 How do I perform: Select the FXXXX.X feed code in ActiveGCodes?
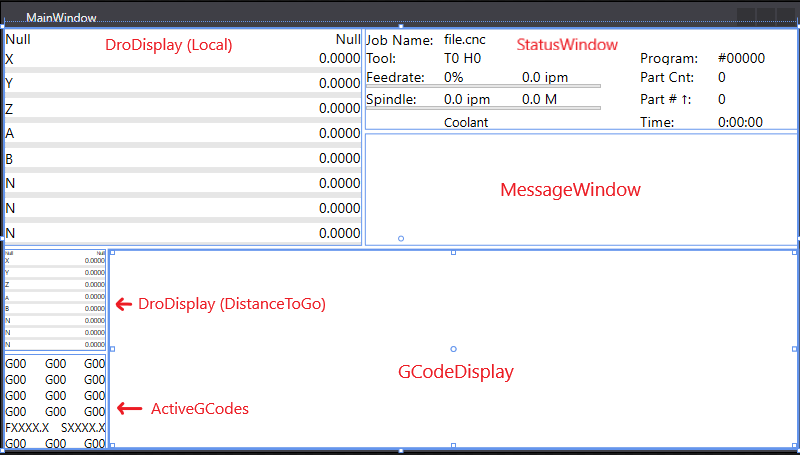(x=27, y=427)
